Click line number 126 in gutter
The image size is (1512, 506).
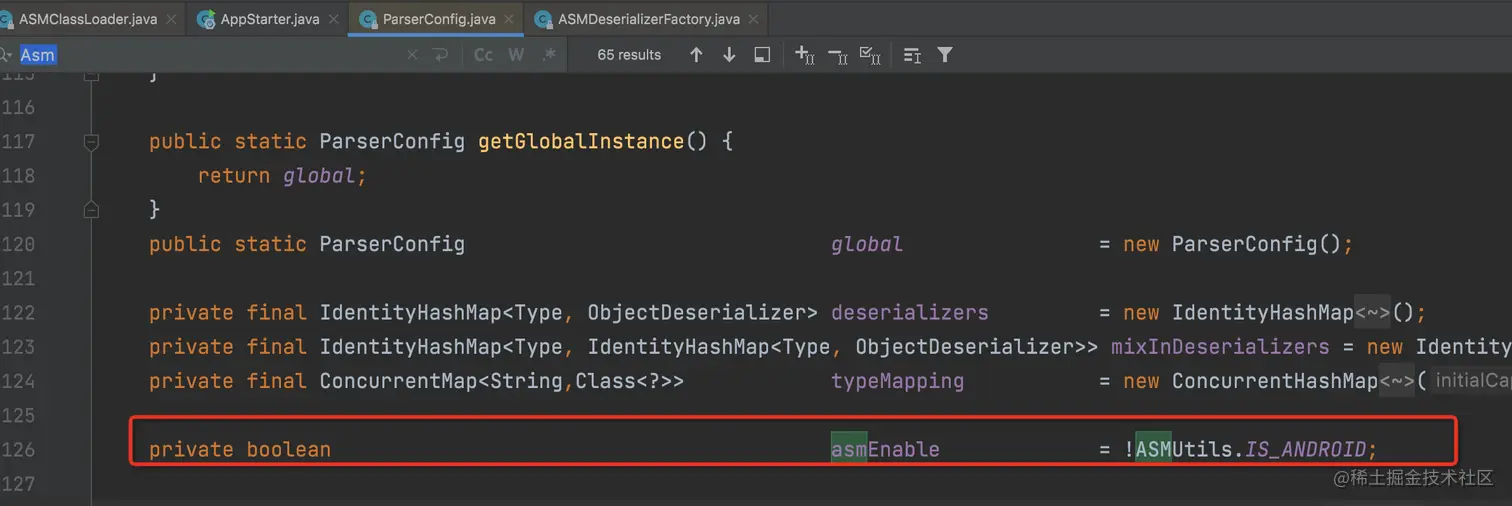[x=18, y=449]
